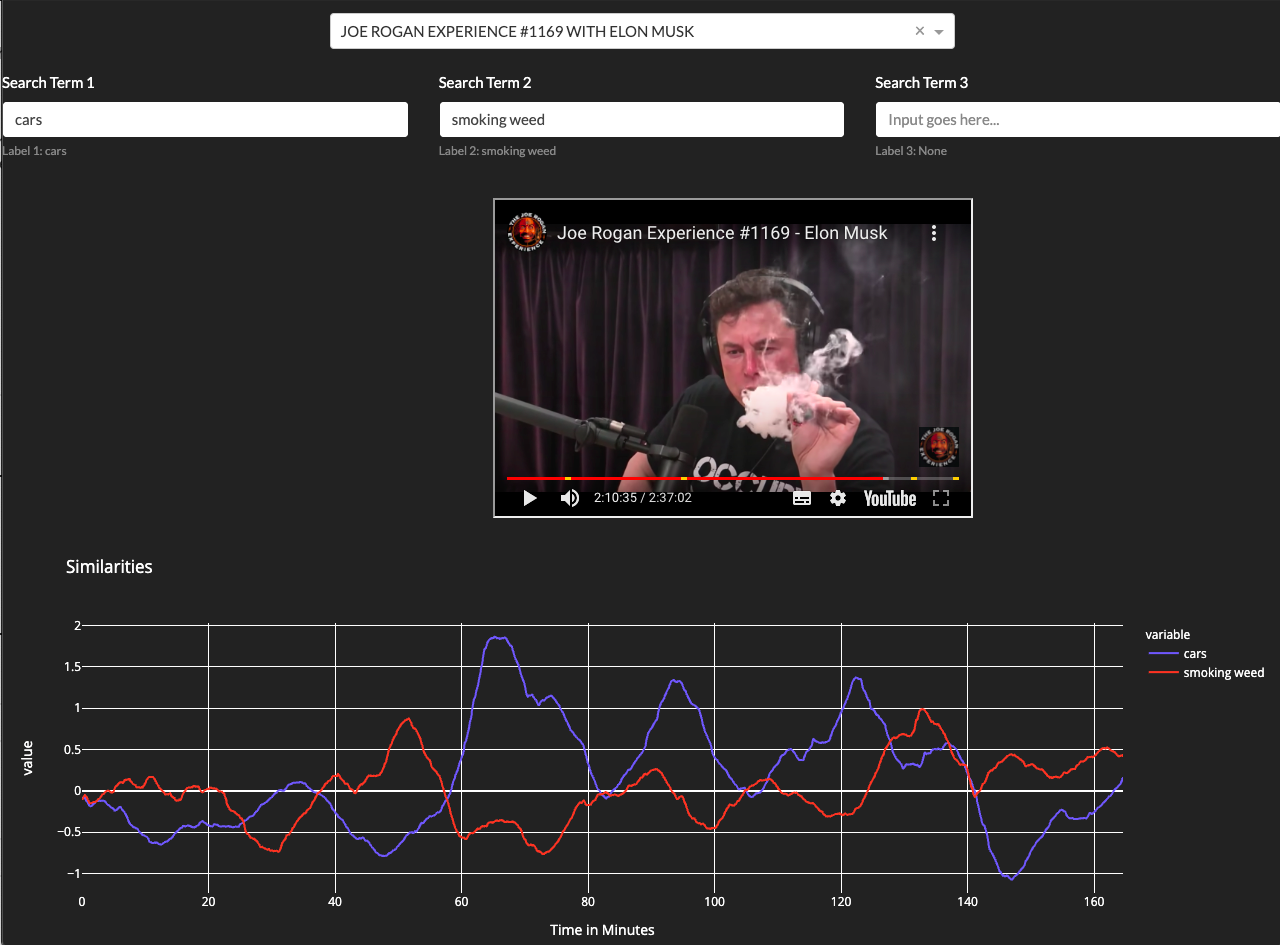
Task: Toggle the smoking weed trace in the legend
Action: 1206,673
